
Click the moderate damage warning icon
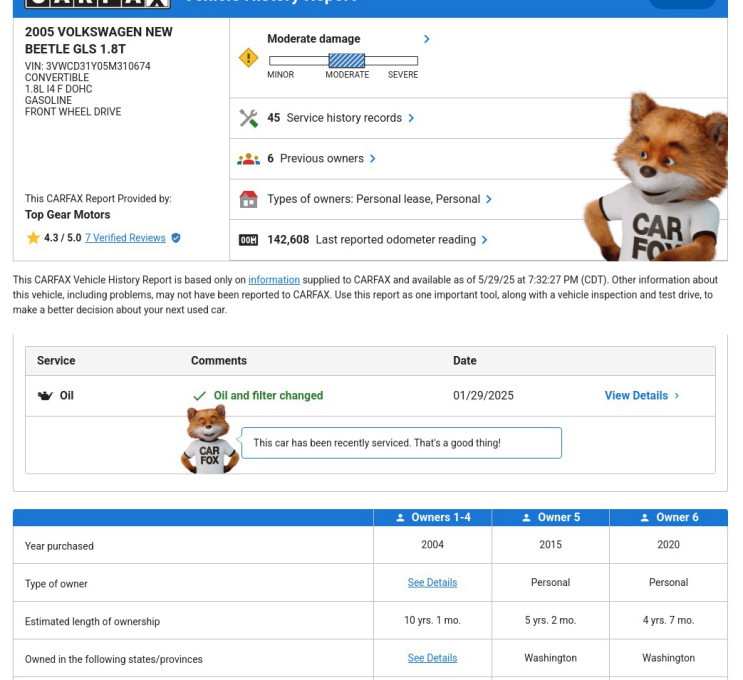click(x=248, y=58)
